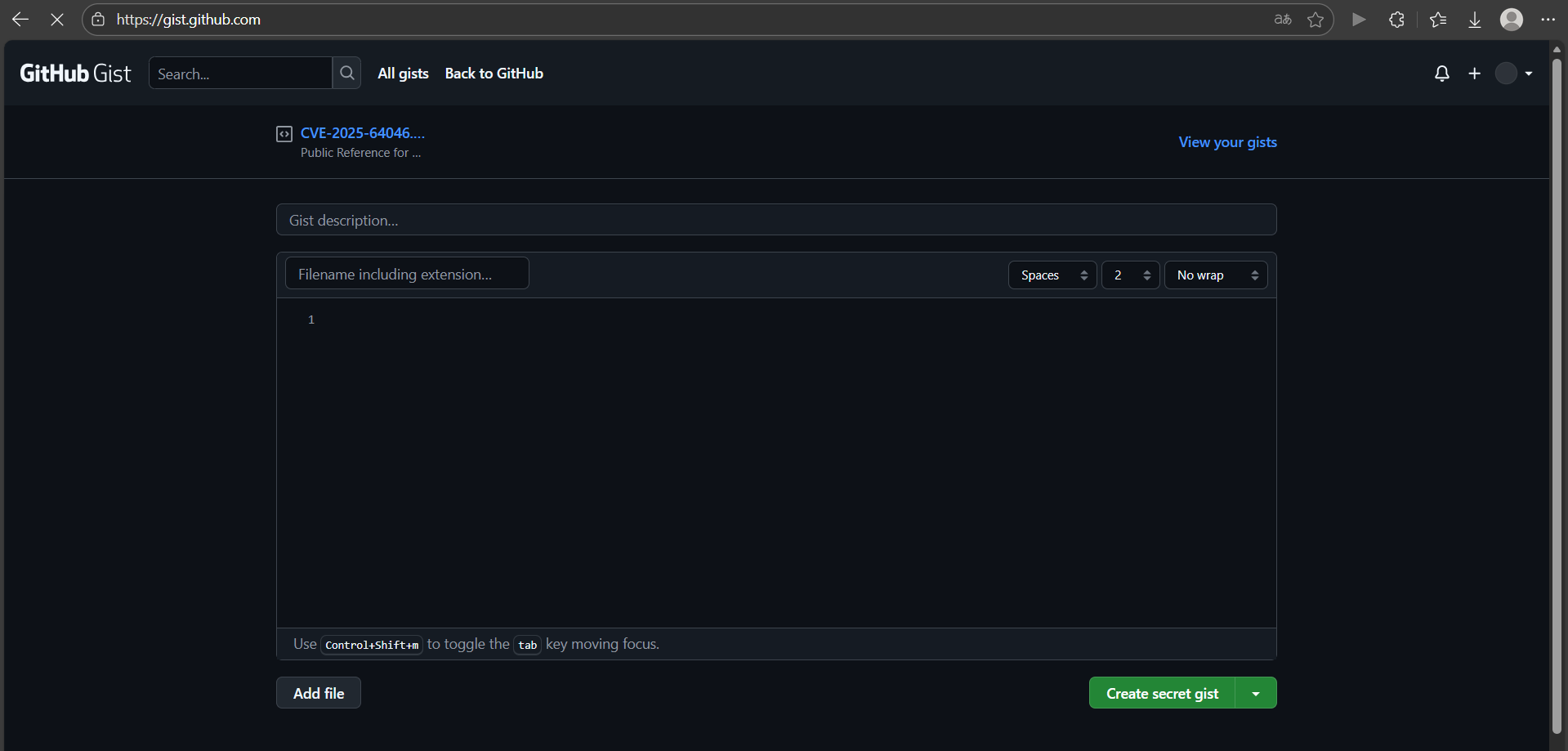The width and height of the screenshot is (1568, 751).
Task: Open browser downloads icon
Action: tap(1474, 20)
